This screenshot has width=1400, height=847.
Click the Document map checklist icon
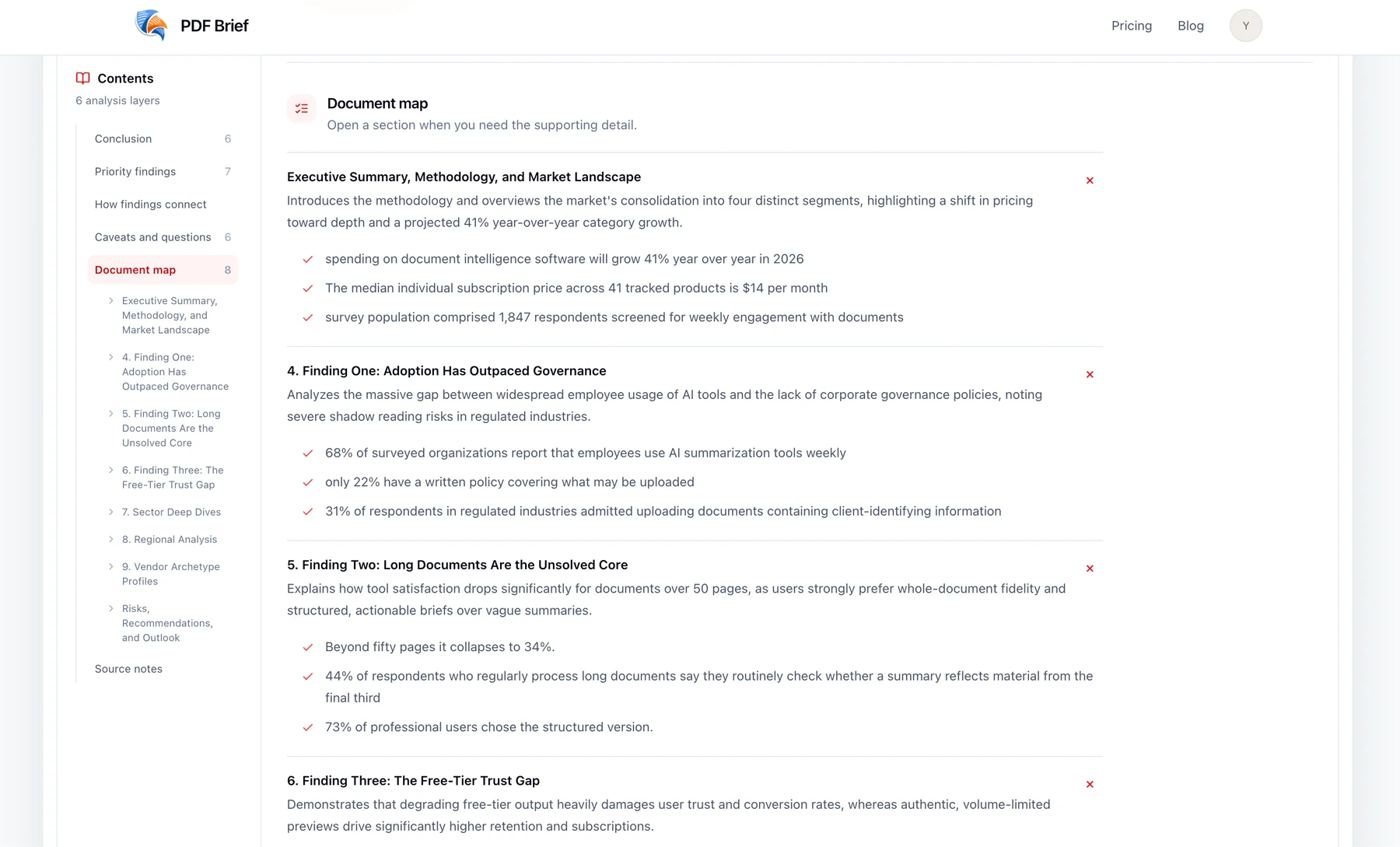(x=302, y=109)
